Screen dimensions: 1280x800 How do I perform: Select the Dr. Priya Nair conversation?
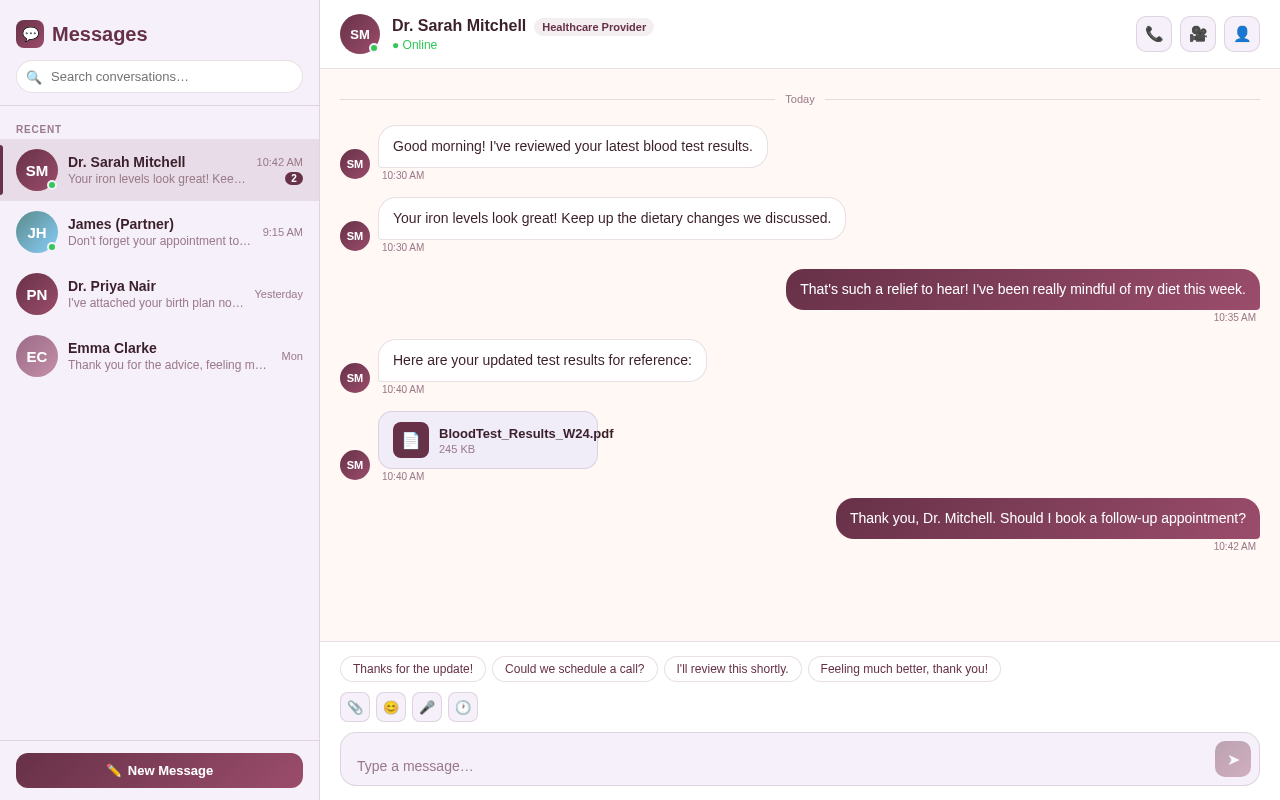tap(159, 294)
